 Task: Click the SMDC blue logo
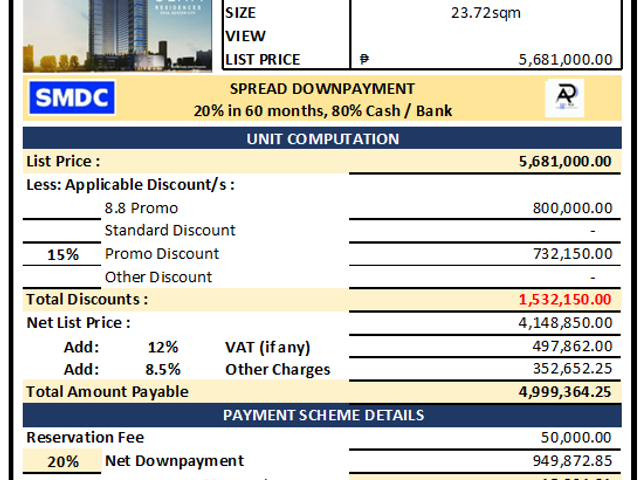click(72, 98)
